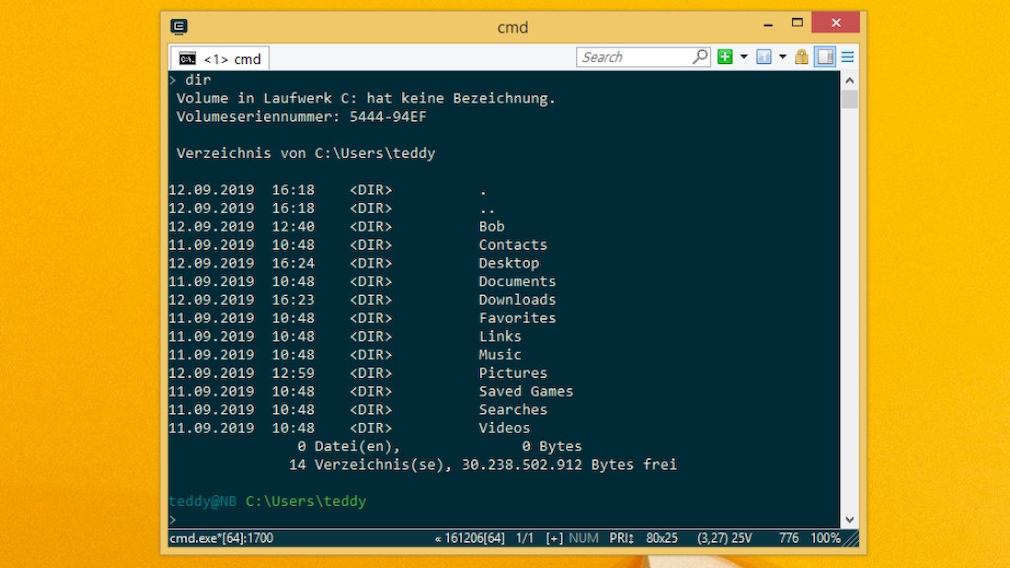The image size is (1010, 568).
Task: Open the new console dropdown arrow
Action: pos(743,57)
